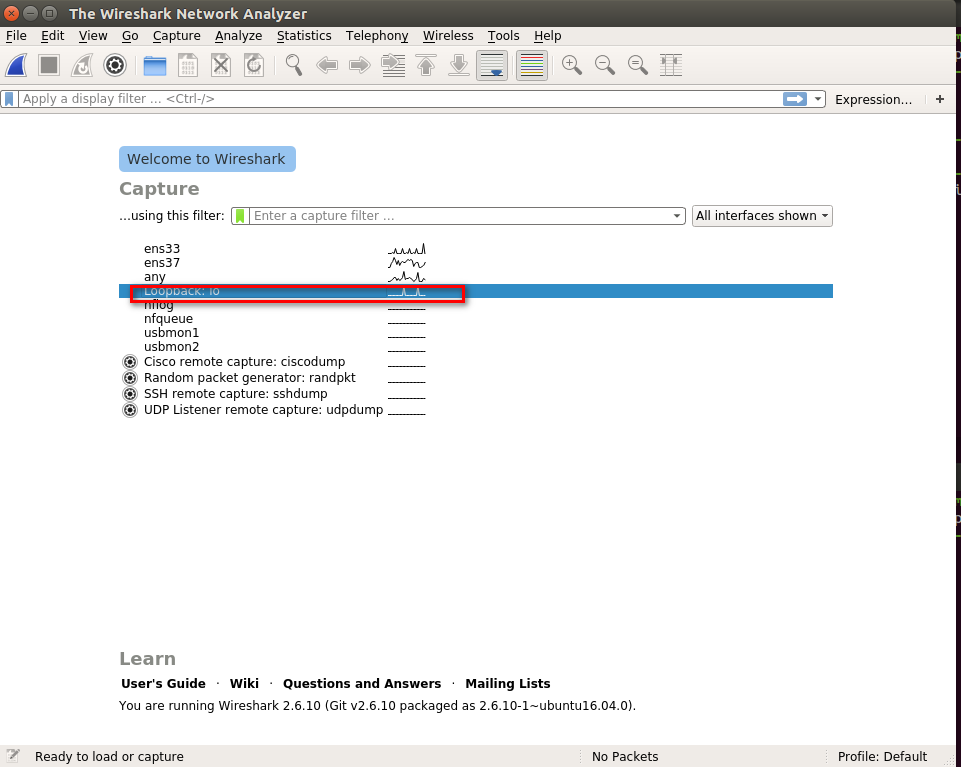This screenshot has width=961, height=767.
Task: Open the View menu
Action: pos(93,36)
